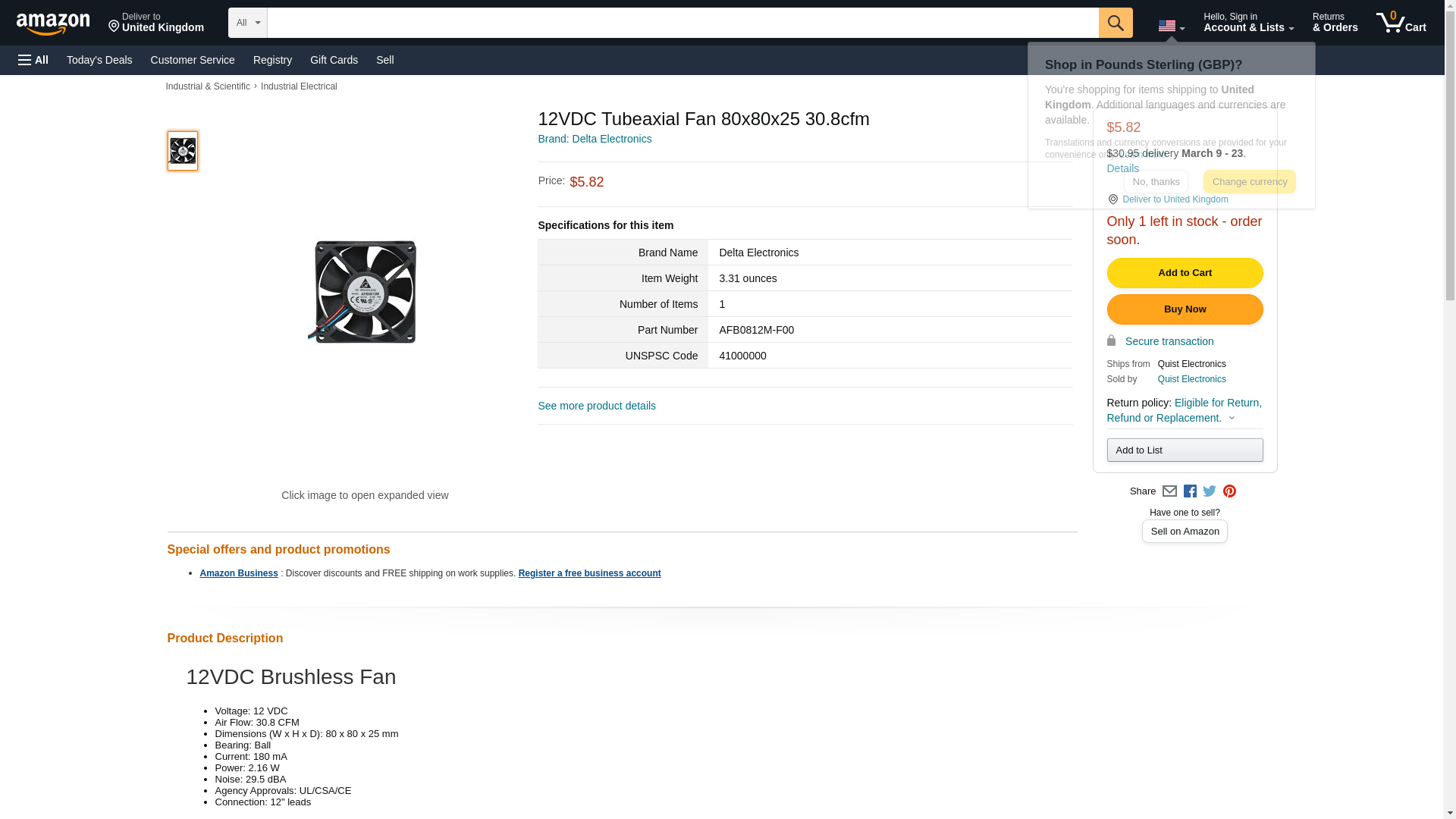Select the fan product thumbnail
This screenshot has width=1456, height=819.
[x=183, y=150]
